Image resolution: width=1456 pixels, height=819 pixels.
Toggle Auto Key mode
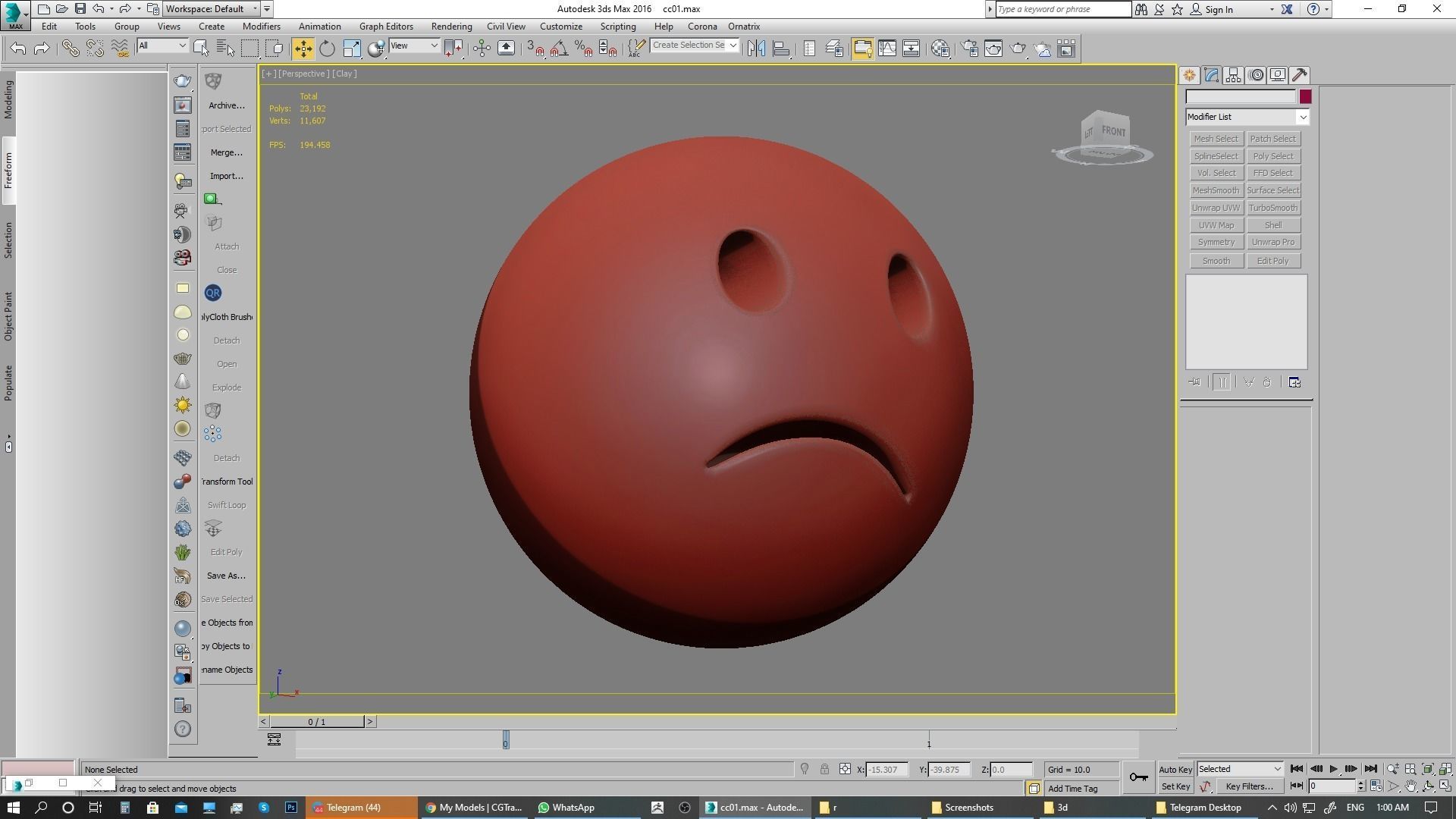[x=1175, y=770]
